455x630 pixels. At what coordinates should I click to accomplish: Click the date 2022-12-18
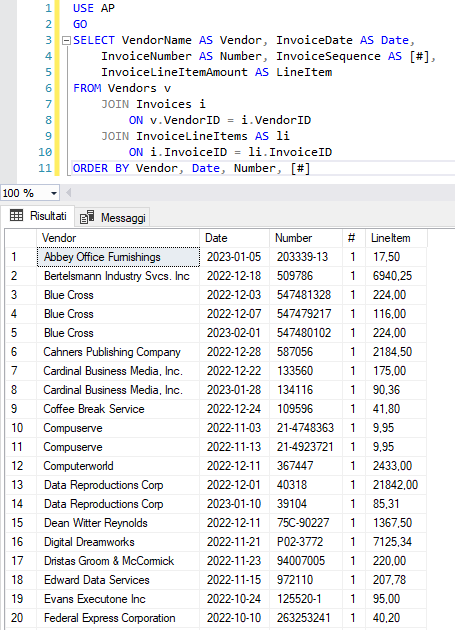234,276
